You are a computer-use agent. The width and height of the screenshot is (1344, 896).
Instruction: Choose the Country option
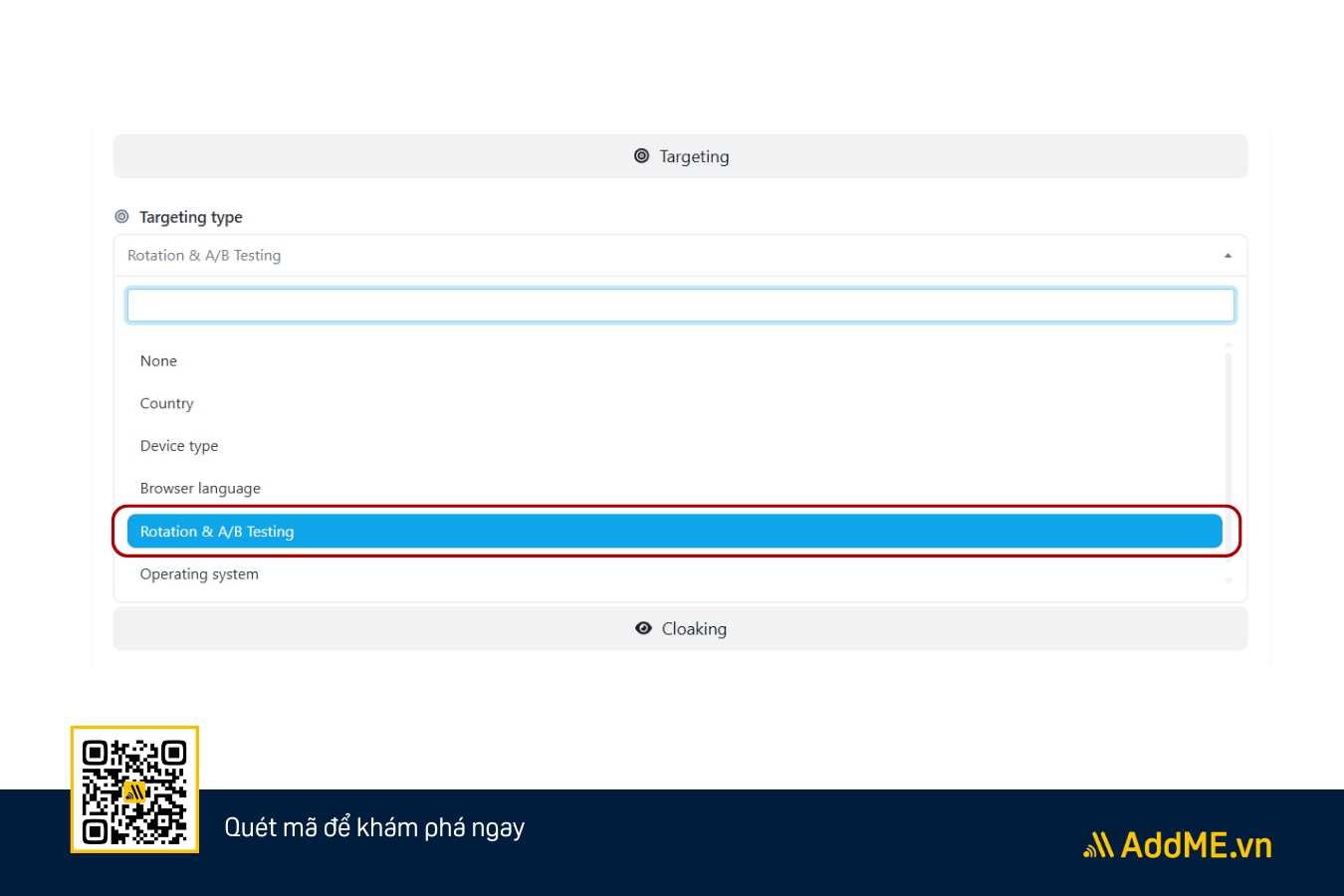click(x=674, y=404)
